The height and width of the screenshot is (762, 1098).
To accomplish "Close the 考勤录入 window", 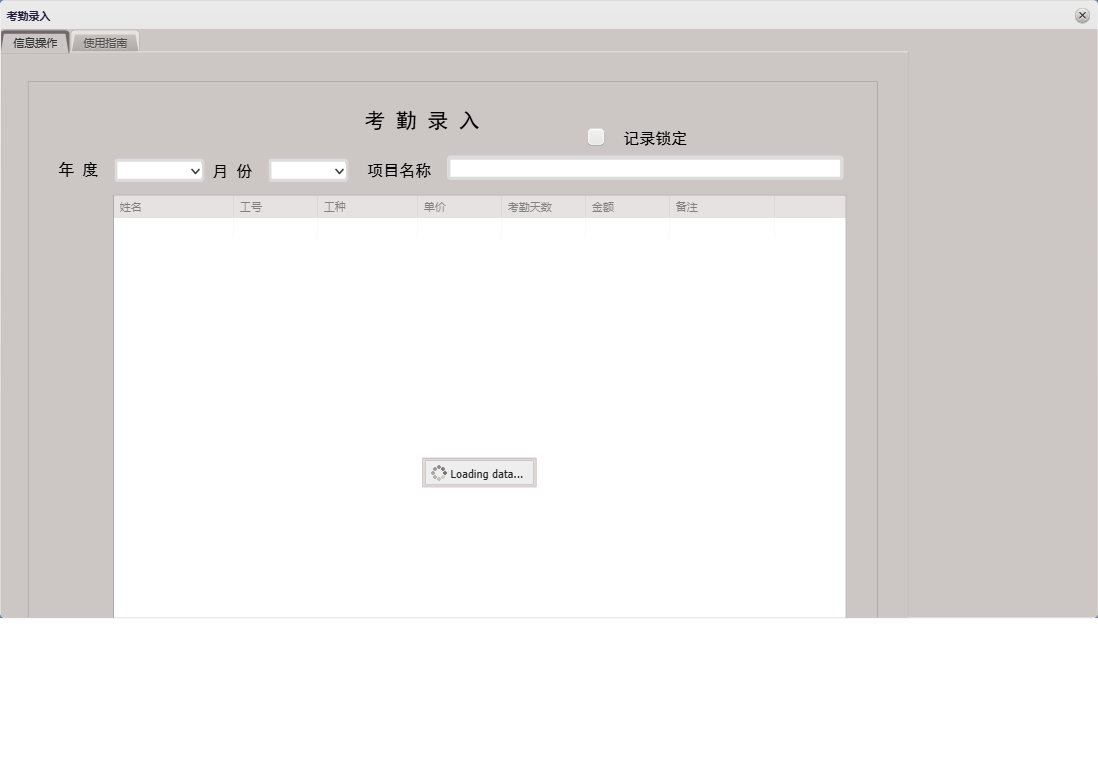I will coord(1082,15).
